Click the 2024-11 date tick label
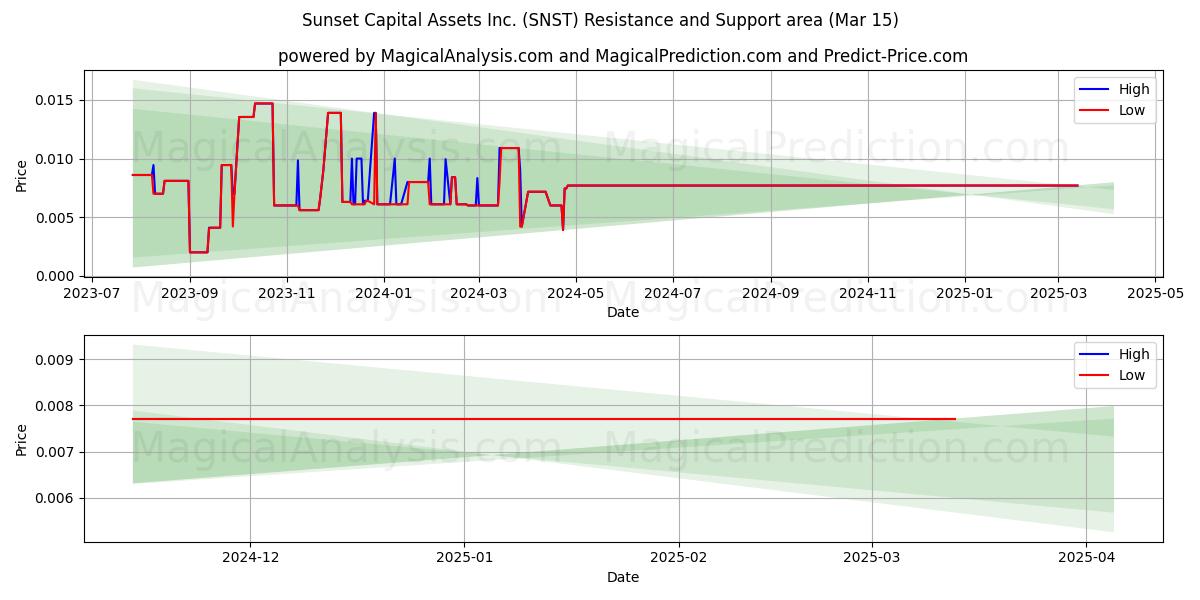Screen dimensions: 1200x600 tap(867, 295)
